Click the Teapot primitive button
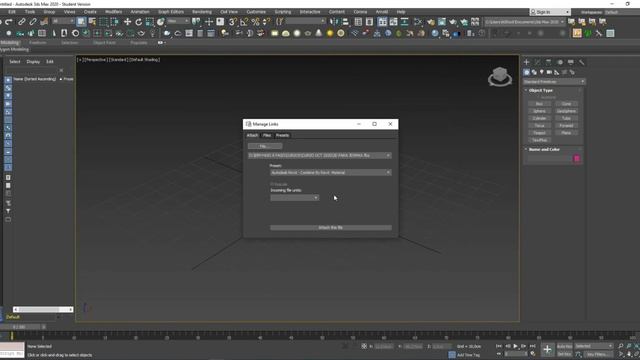The width and height of the screenshot is (640, 360). (539, 133)
